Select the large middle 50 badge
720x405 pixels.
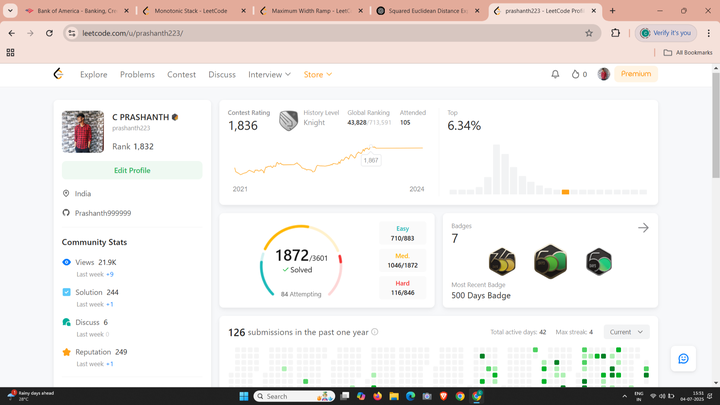point(550,262)
